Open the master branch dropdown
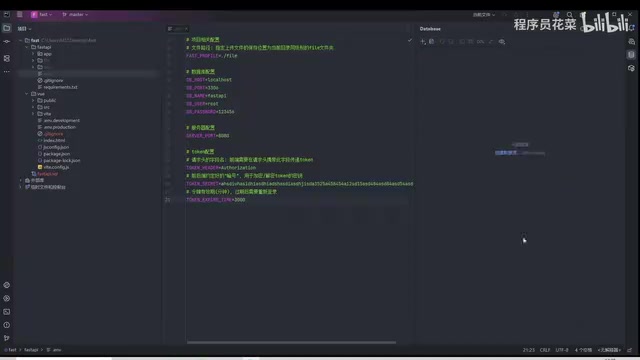The width and height of the screenshot is (640, 360). [76, 15]
